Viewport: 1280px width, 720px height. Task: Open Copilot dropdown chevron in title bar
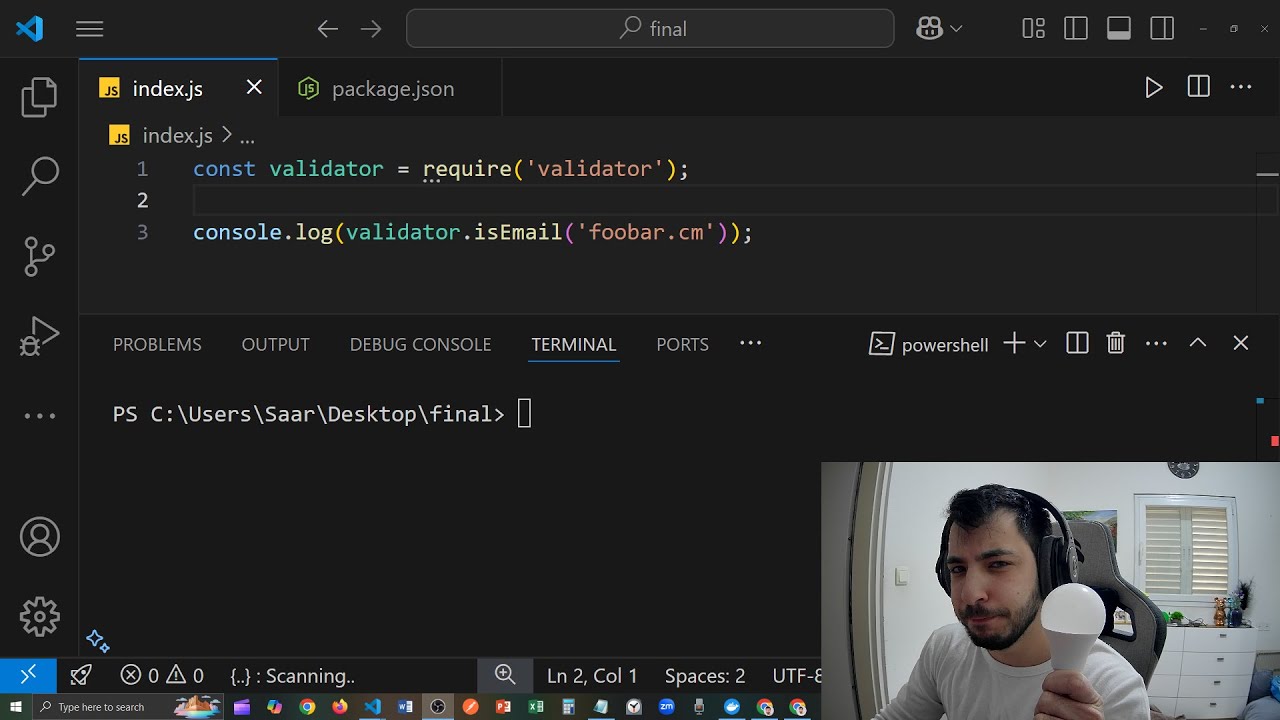(x=956, y=29)
